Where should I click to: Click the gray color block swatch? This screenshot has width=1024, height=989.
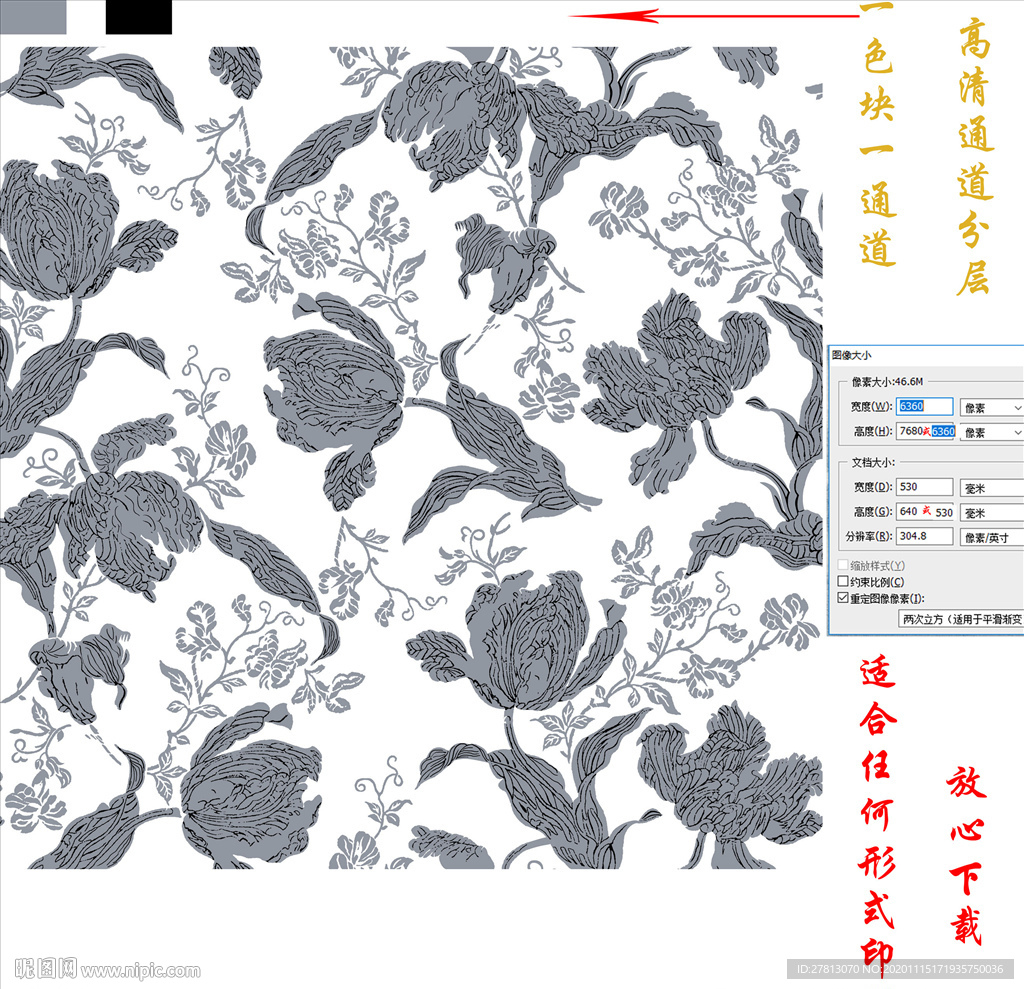pyautogui.click(x=33, y=16)
